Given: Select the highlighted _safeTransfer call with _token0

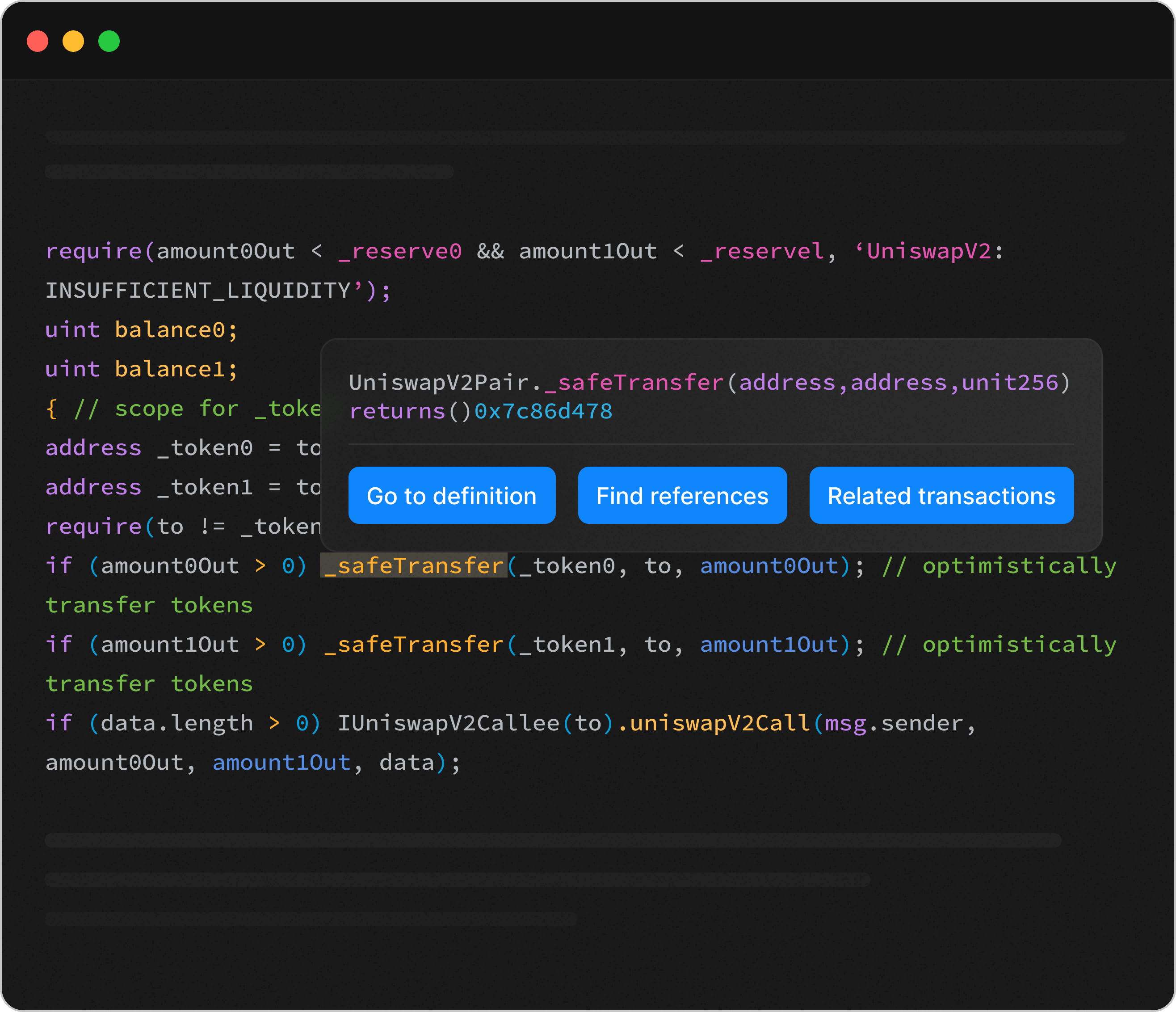Looking at the screenshot, I should click(414, 565).
